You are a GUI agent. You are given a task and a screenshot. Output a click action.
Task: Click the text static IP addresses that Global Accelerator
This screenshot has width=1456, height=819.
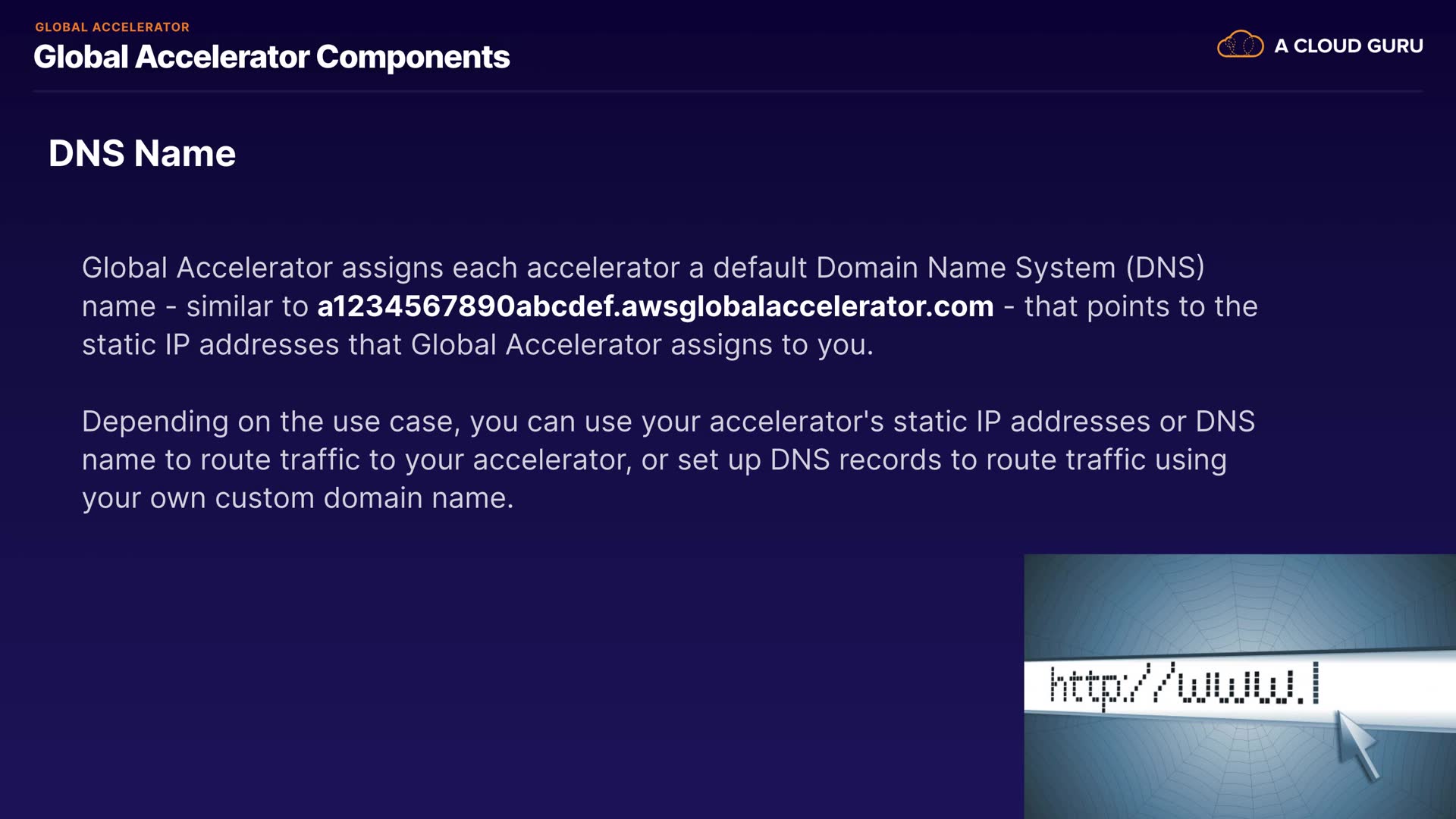coord(372,345)
